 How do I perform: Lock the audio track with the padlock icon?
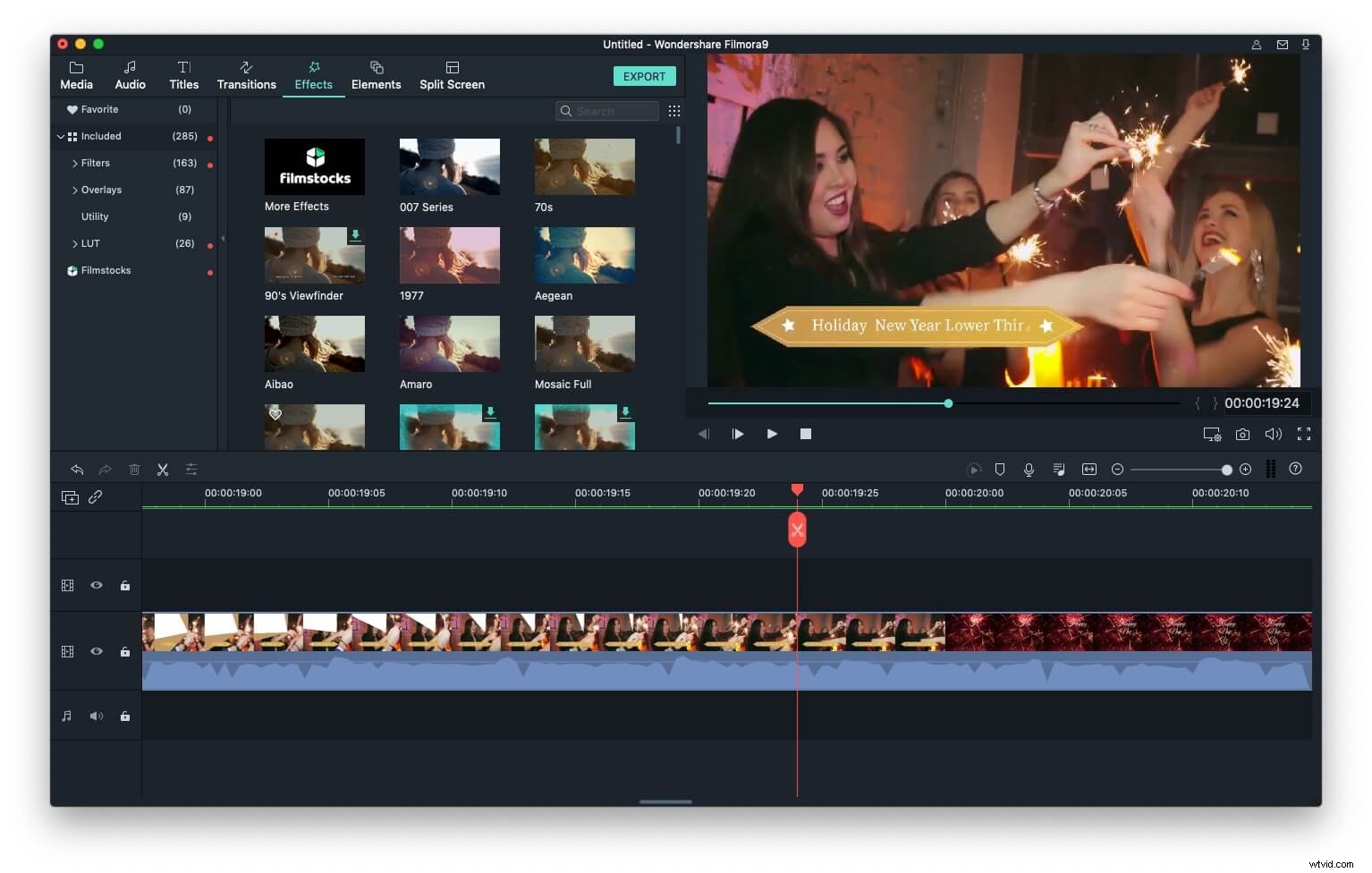point(125,716)
